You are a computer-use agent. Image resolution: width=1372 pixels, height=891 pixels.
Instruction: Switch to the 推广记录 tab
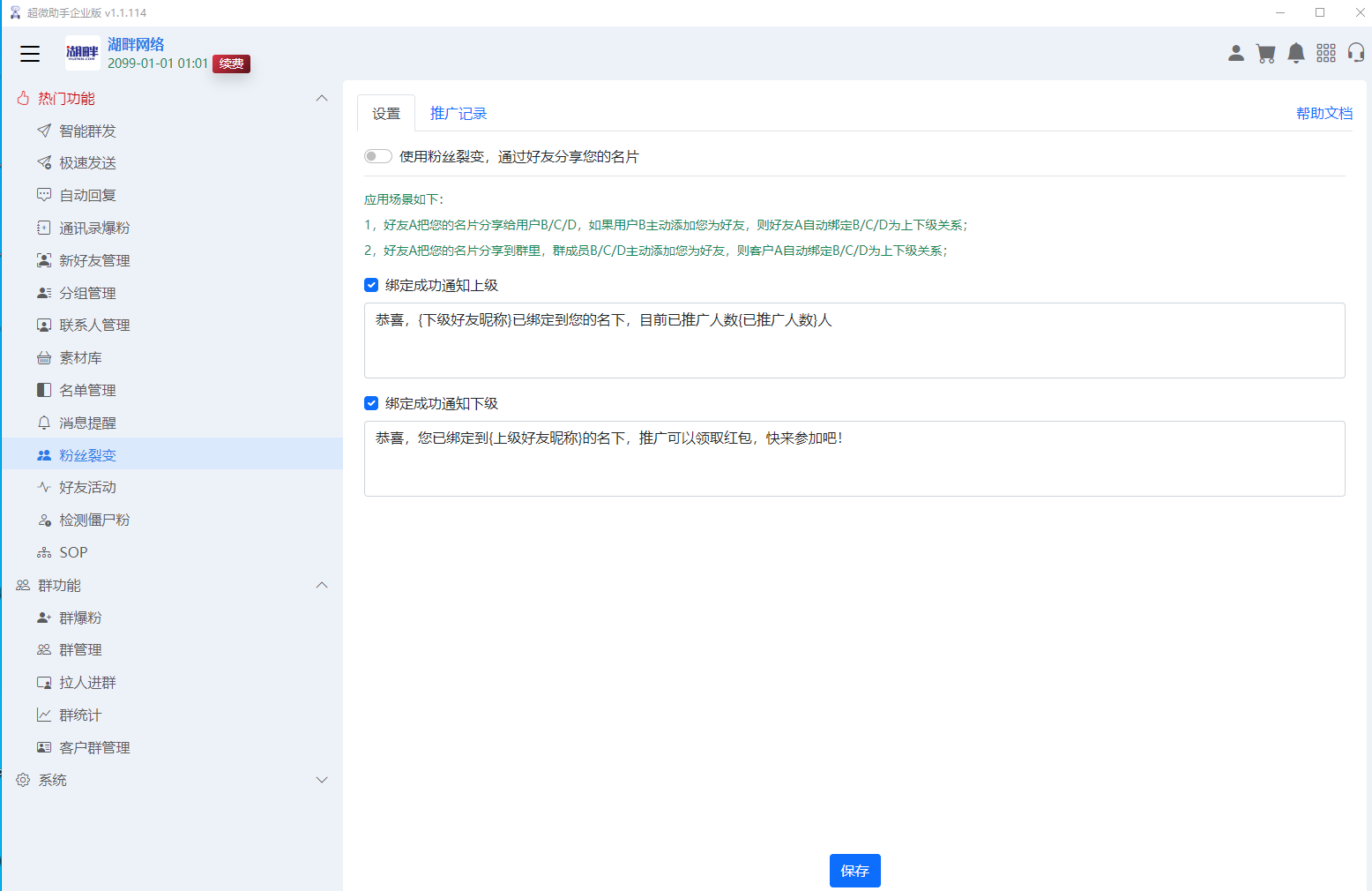457,113
